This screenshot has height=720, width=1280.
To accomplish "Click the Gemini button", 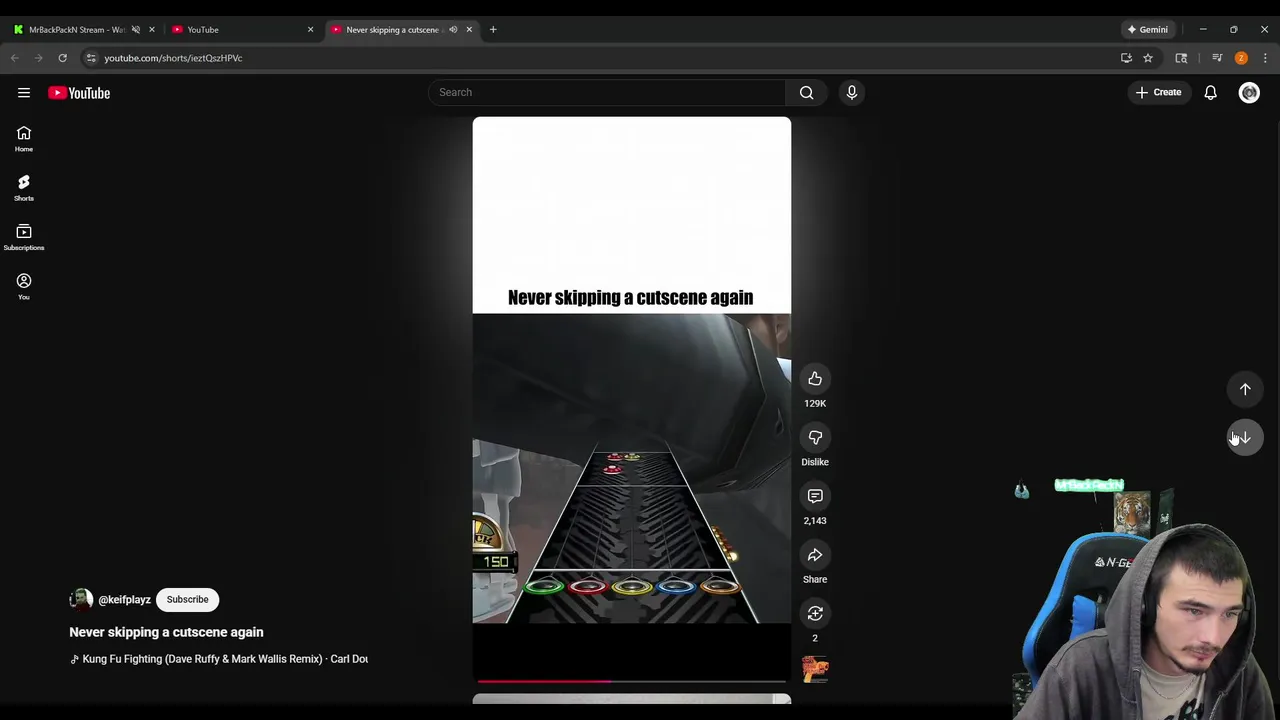I will [x=1147, y=30].
